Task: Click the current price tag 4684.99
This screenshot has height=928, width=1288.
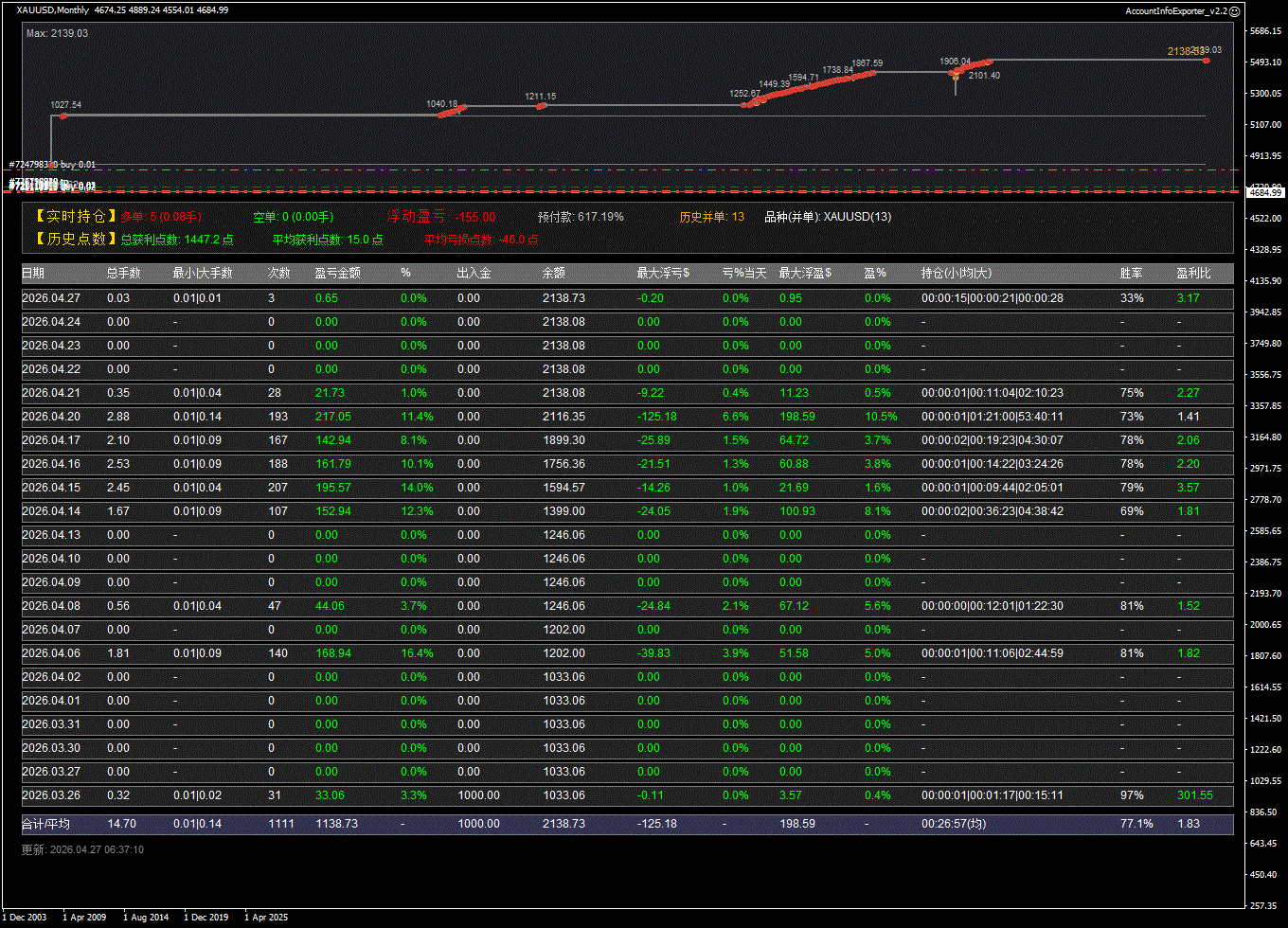Action: 1264,192
